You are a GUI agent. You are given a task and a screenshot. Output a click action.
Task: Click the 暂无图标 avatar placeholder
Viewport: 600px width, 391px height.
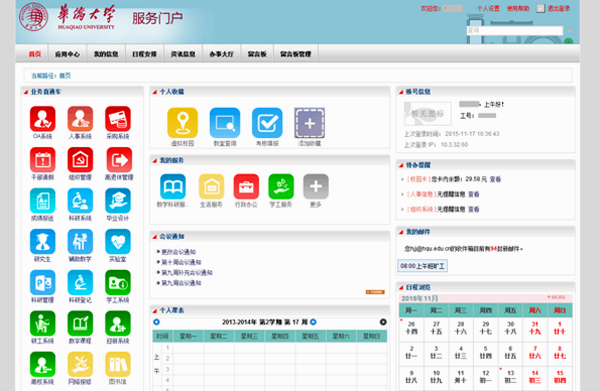pos(428,114)
